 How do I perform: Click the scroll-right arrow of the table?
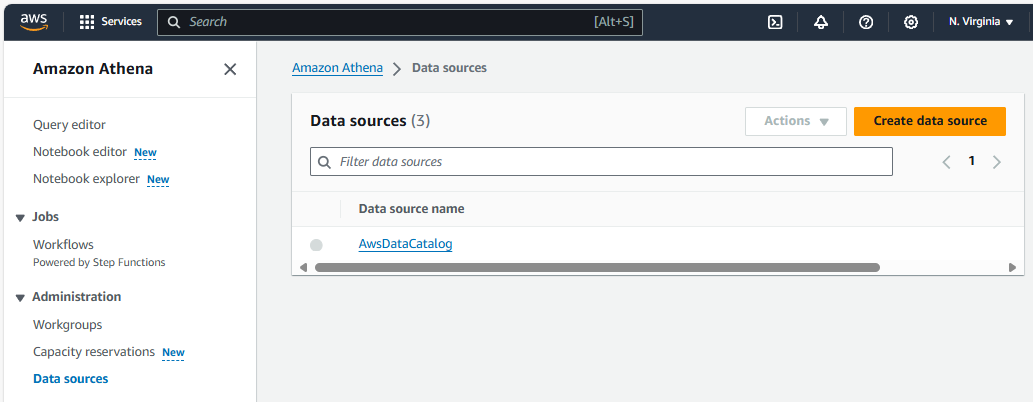1013,268
